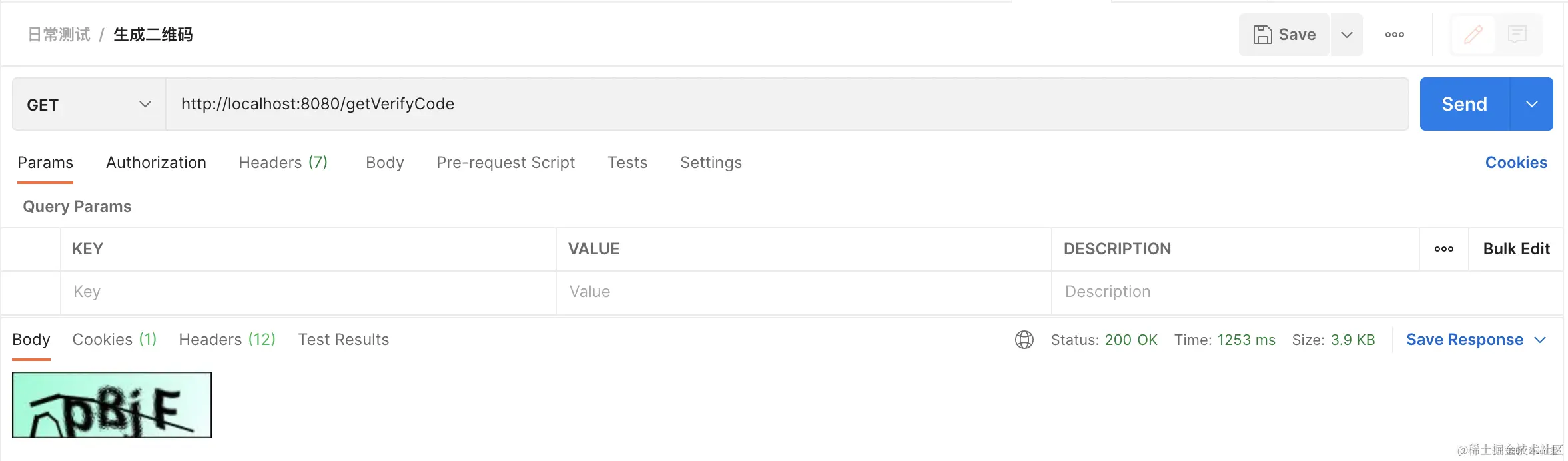Switch to the Authorization tab

point(156,163)
